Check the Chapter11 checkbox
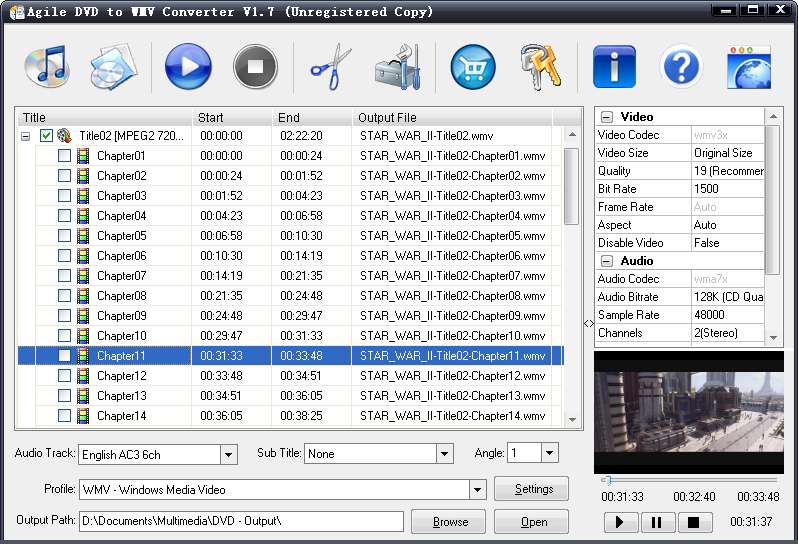The width and height of the screenshot is (798, 544). pos(64,356)
